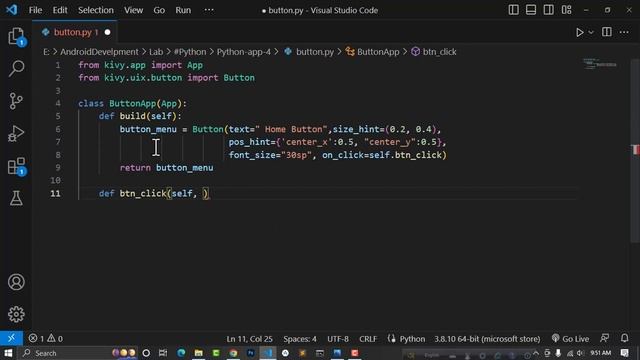Click the editor minimap

601,64
